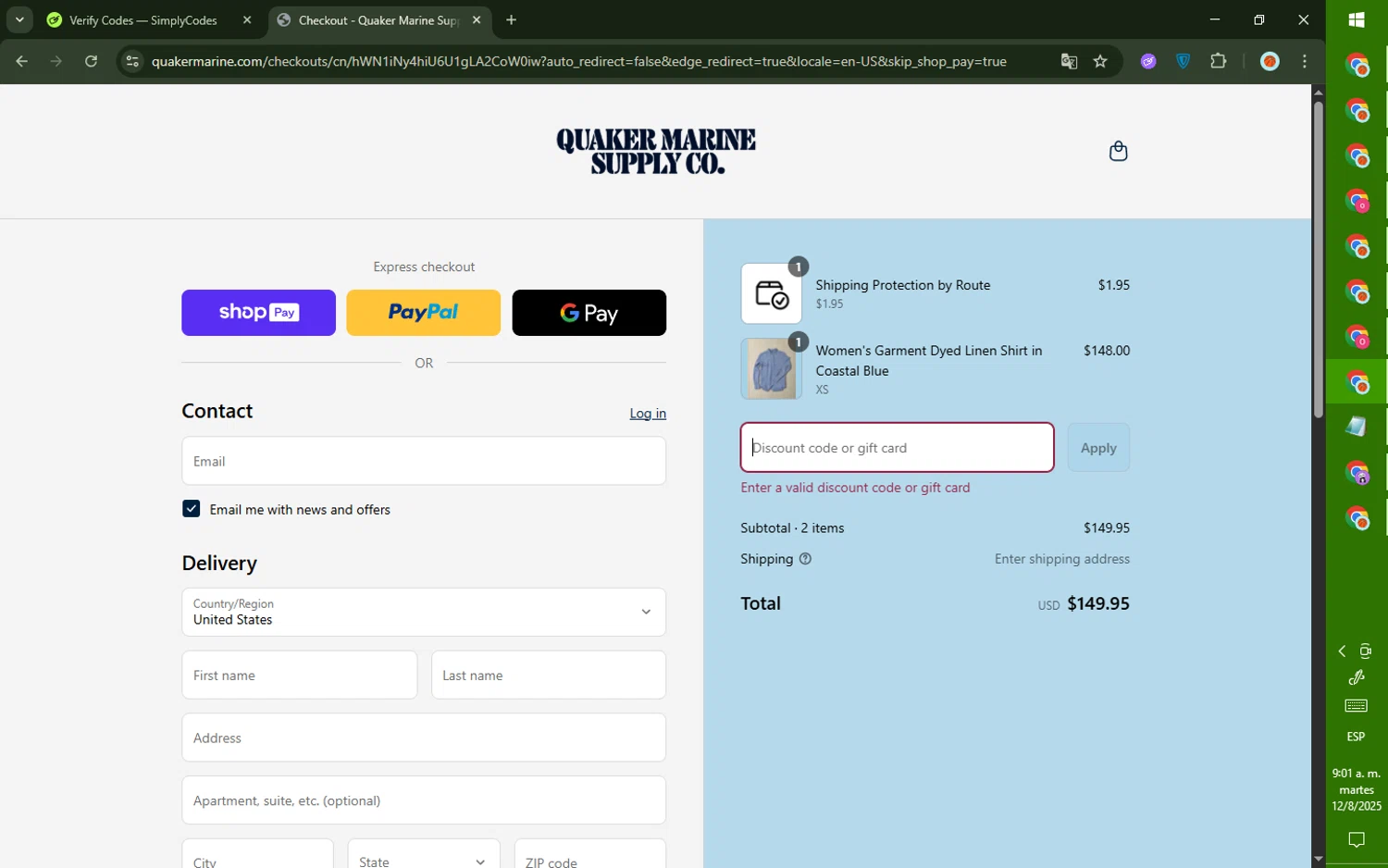Expand the Country/Region dropdown

[424, 612]
